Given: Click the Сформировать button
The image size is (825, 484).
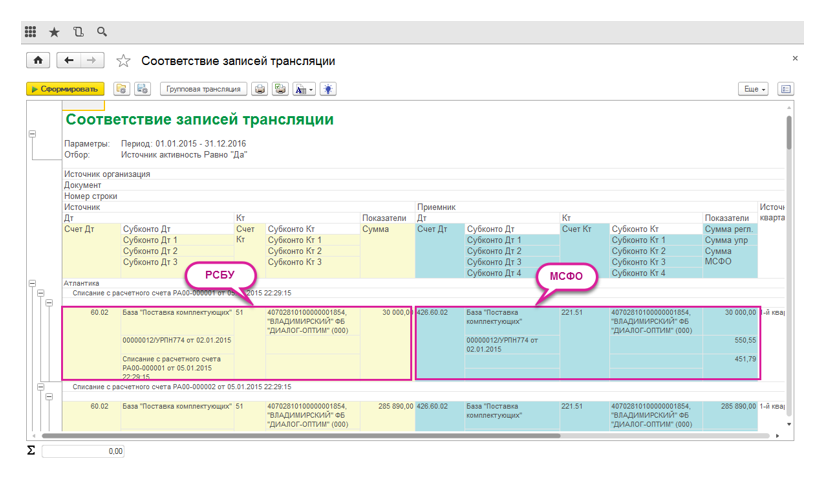Looking at the screenshot, I should point(65,89).
